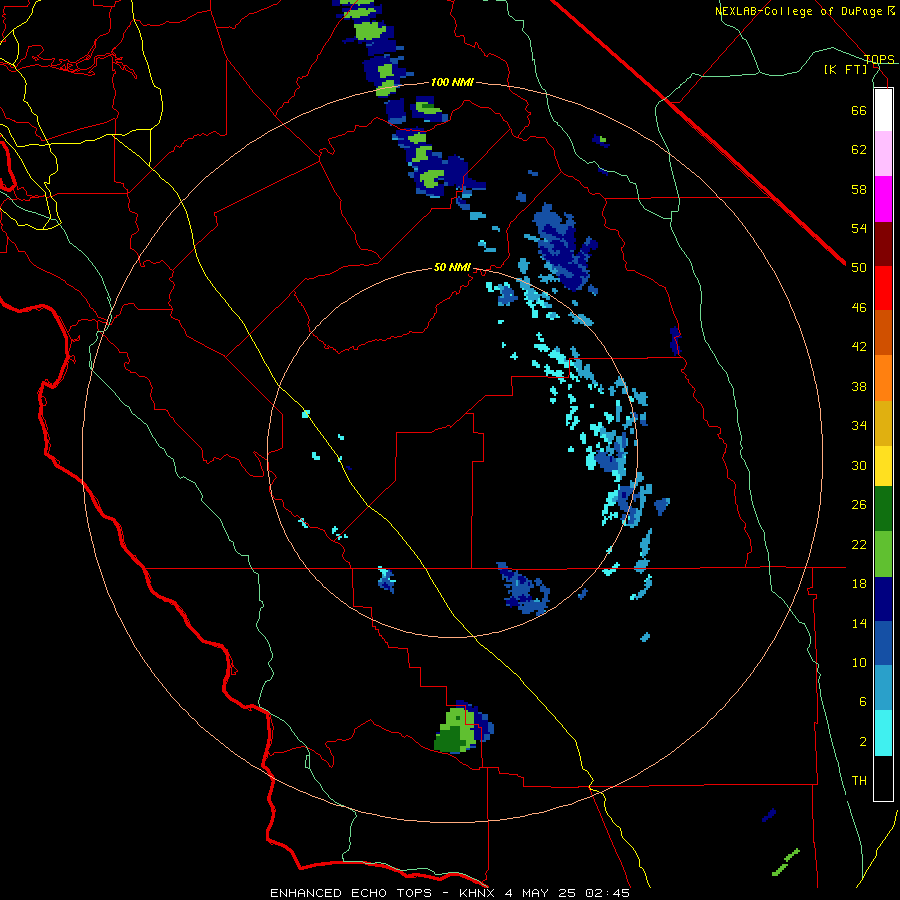
Task: Click the 2 legend value
Action: click(862, 742)
